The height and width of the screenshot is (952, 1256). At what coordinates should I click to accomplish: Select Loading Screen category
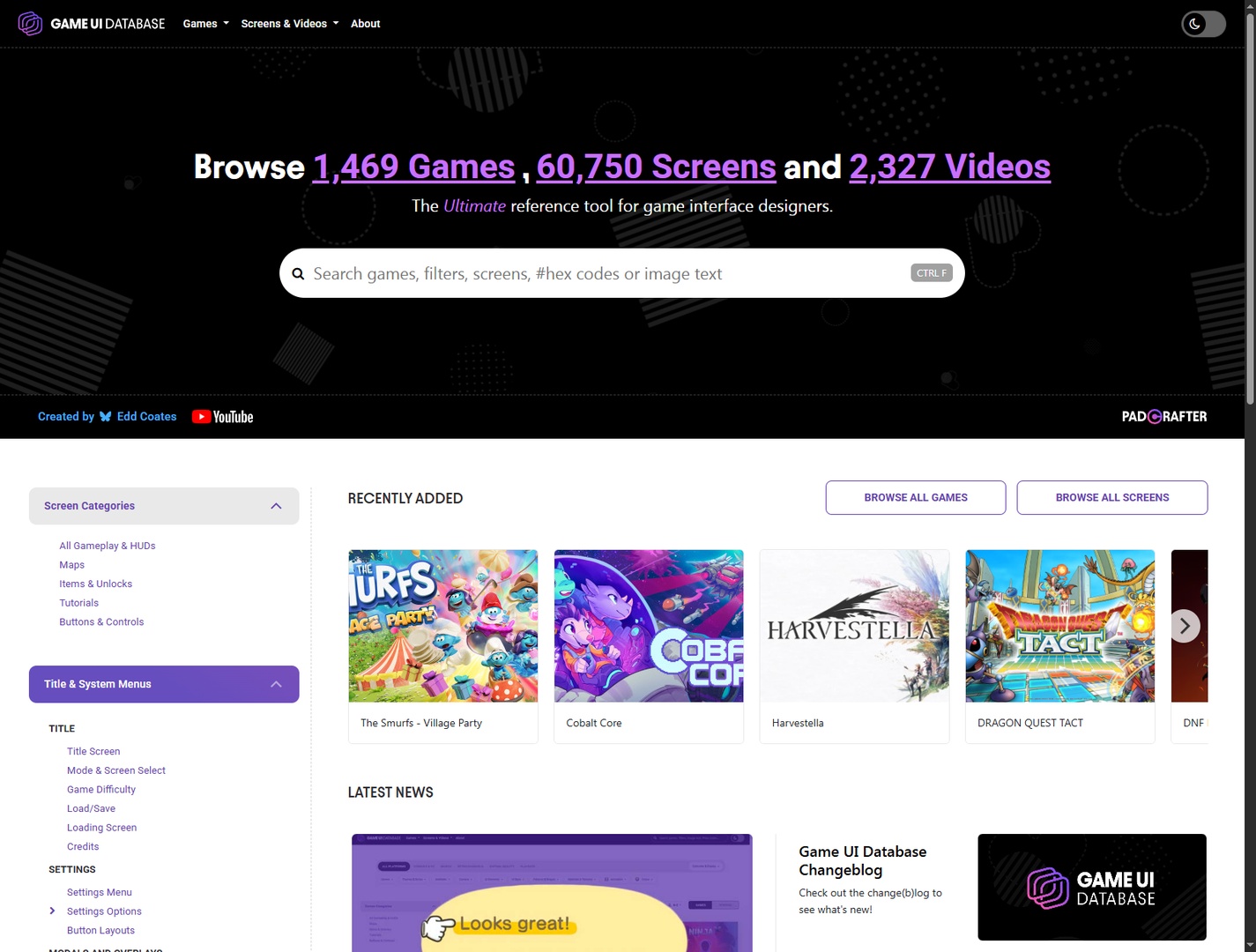tap(101, 828)
